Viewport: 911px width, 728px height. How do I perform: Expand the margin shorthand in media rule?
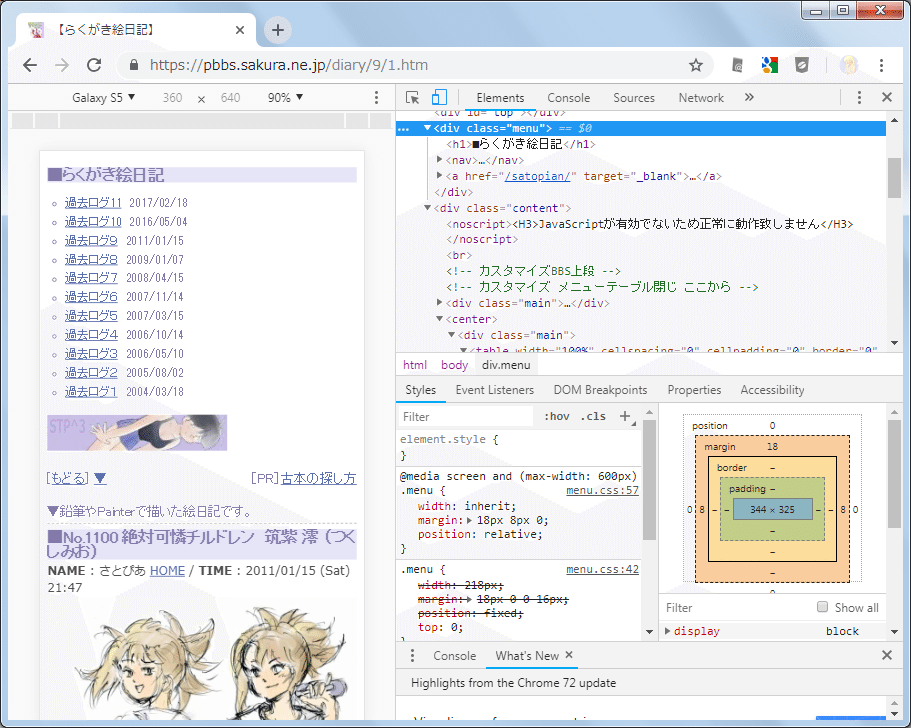coord(469,520)
